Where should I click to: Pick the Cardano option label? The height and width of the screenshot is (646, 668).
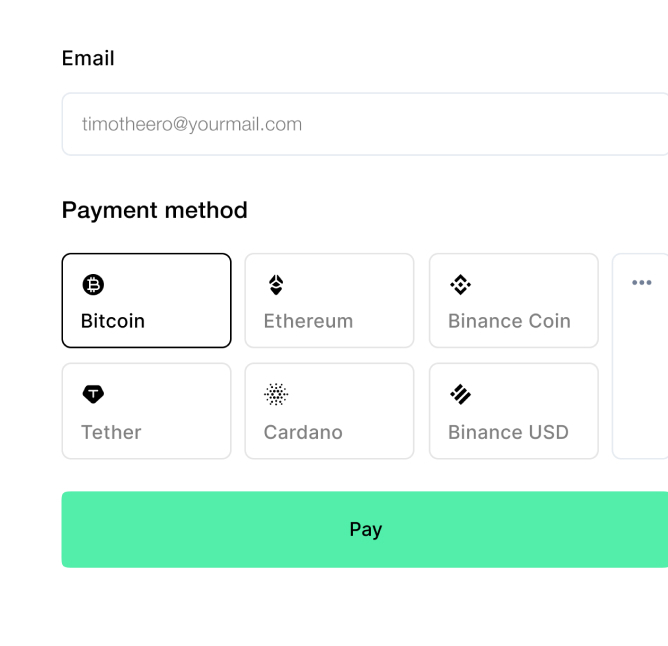click(303, 432)
